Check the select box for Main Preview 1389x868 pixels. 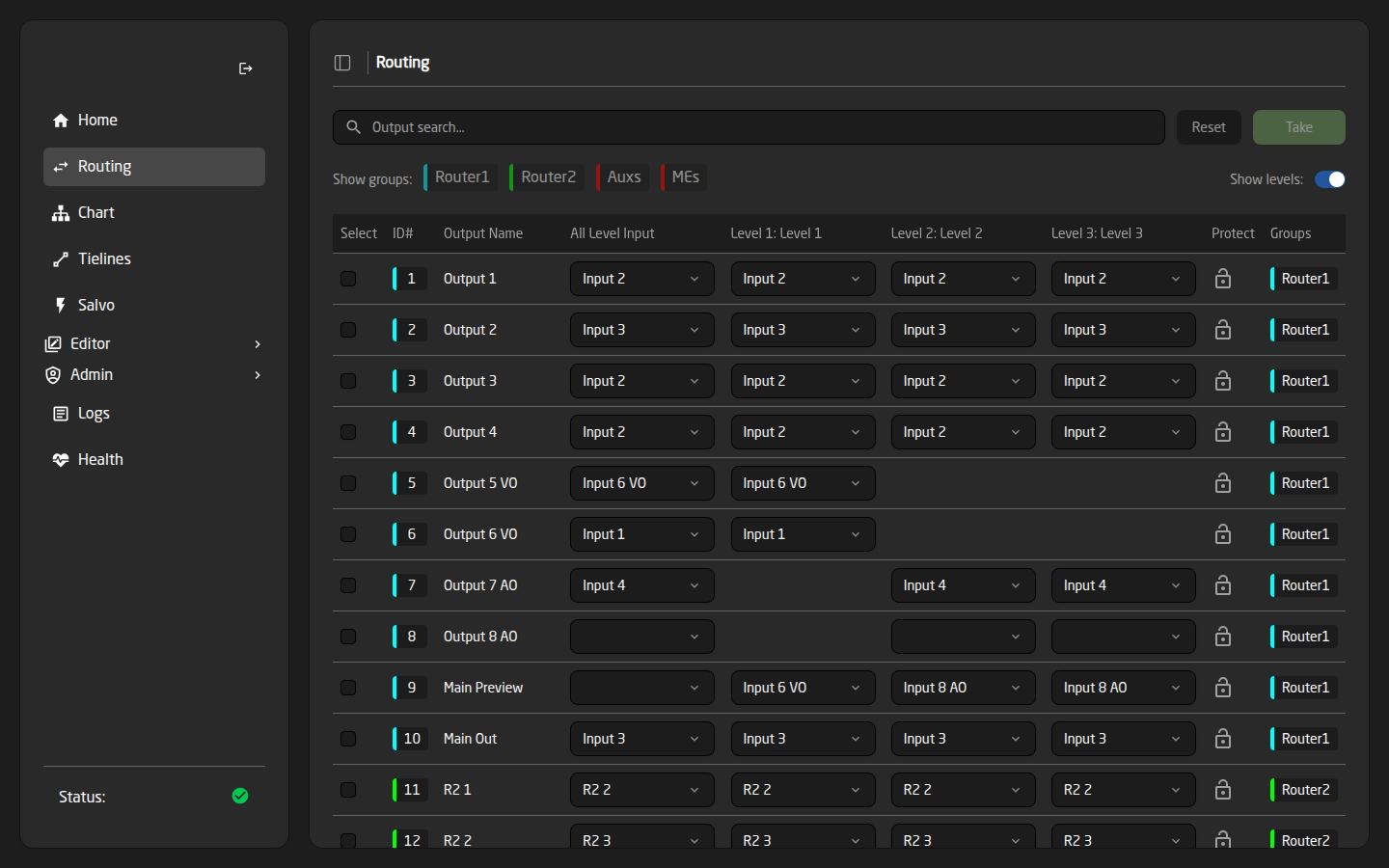(x=348, y=688)
